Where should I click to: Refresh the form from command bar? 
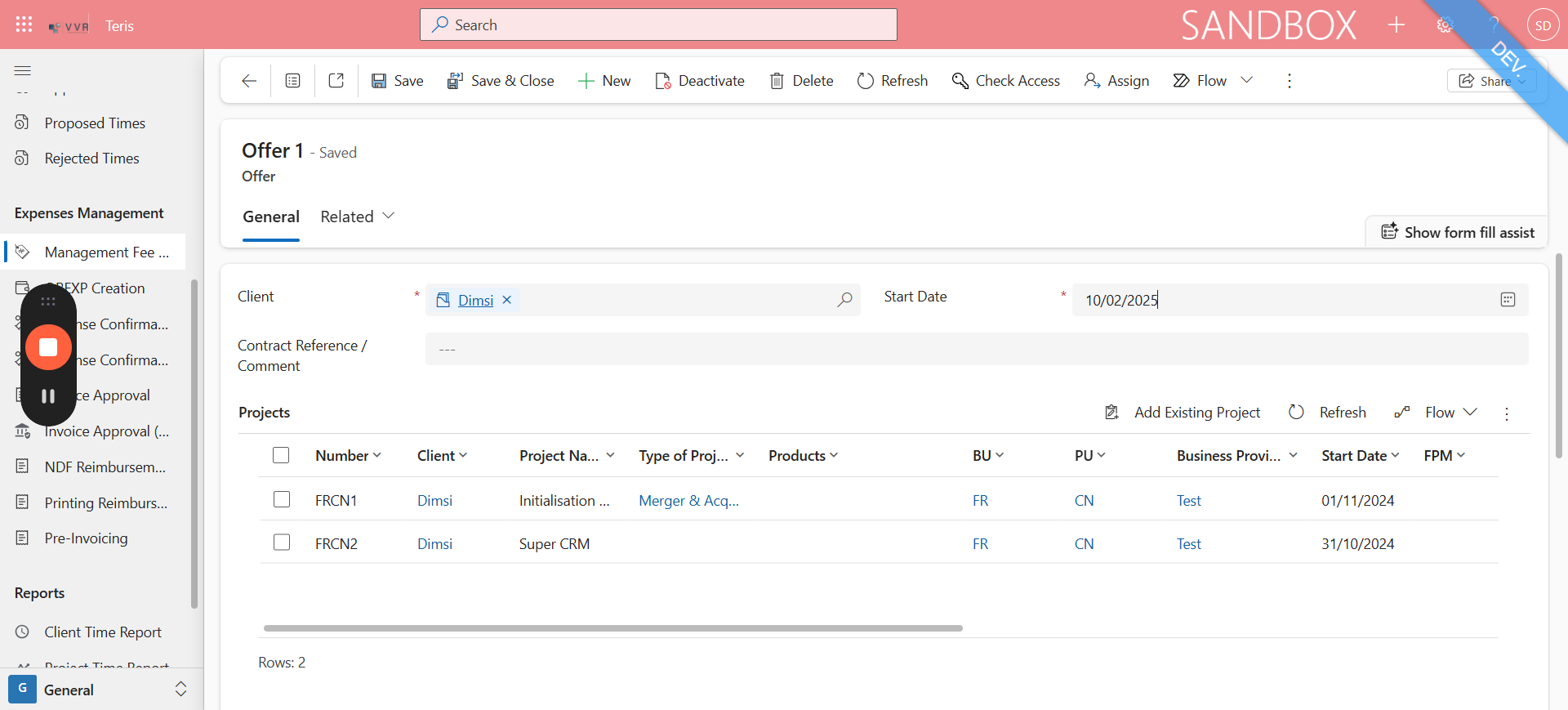(893, 81)
